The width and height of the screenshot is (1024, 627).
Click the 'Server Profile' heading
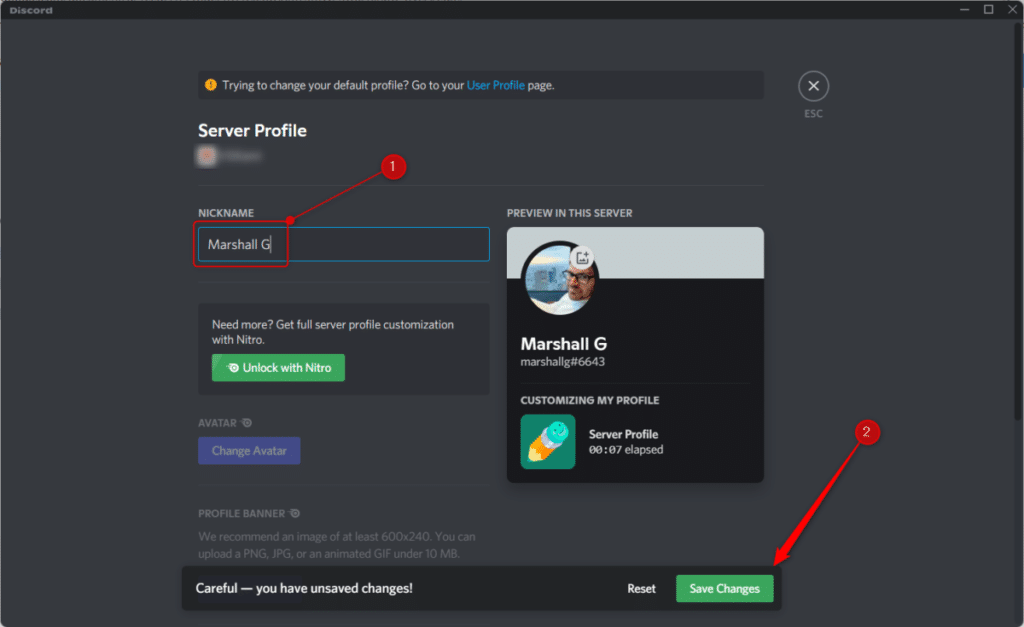coord(252,131)
